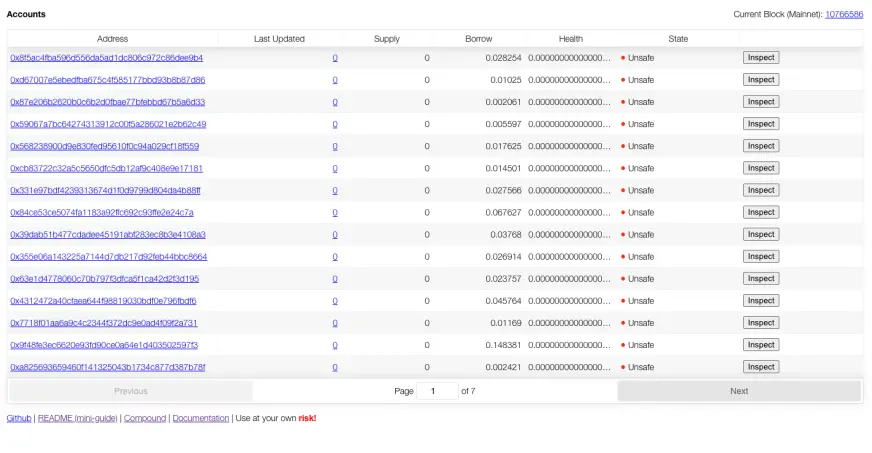
Task: Open account address starting 0x7718f0
Action: [x=103, y=323]
